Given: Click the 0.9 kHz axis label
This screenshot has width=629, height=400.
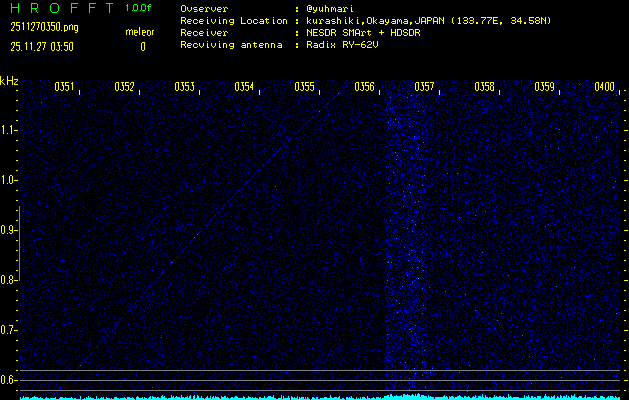Looking at the screenshot, I should (x=8, y=230).
